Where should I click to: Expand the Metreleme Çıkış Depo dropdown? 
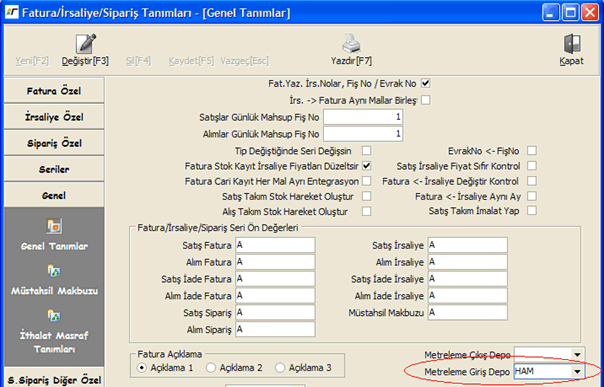click(577, 355)
